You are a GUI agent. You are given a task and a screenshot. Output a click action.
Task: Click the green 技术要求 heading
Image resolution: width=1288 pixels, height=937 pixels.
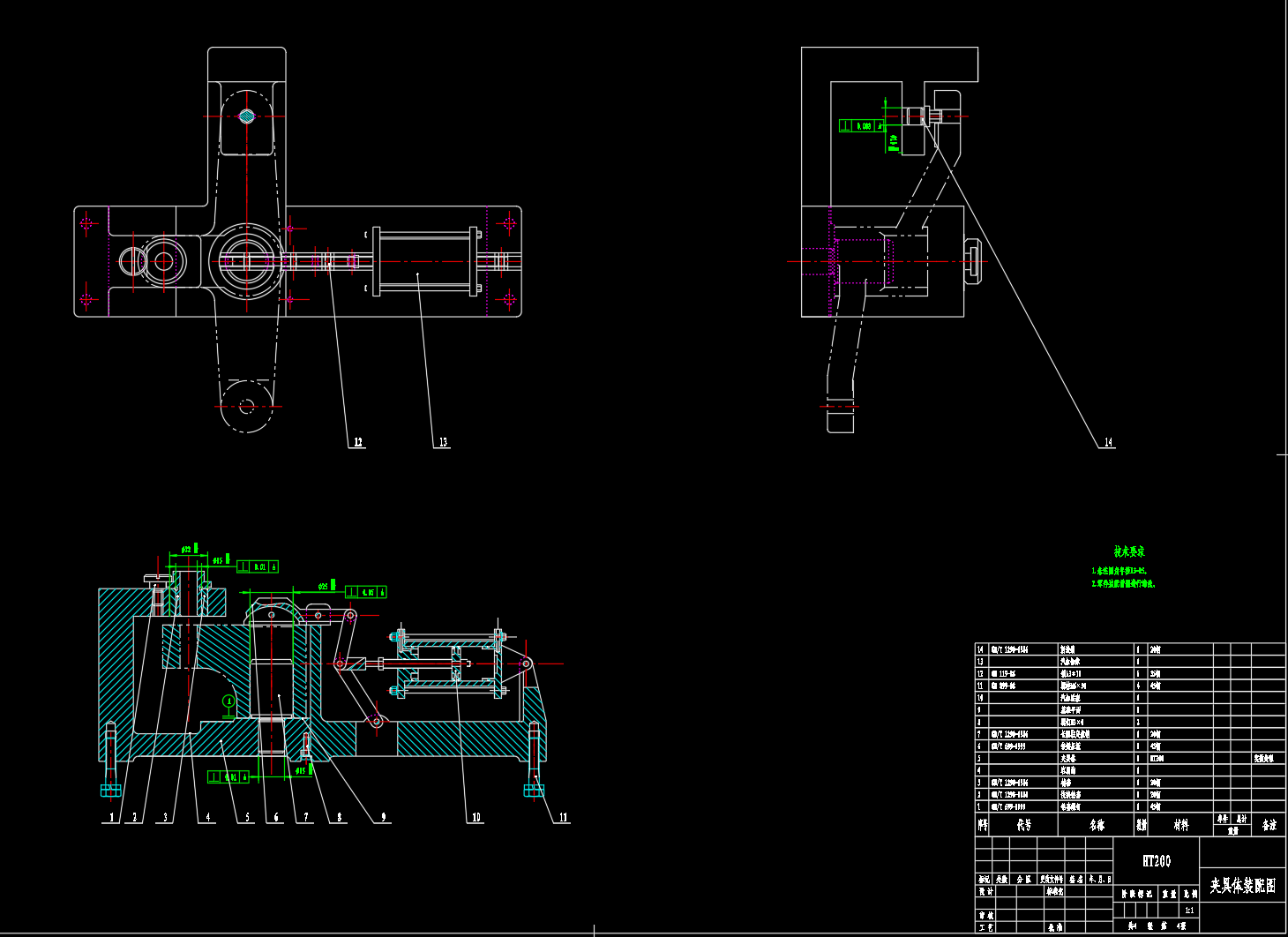tap(1129, 552)
